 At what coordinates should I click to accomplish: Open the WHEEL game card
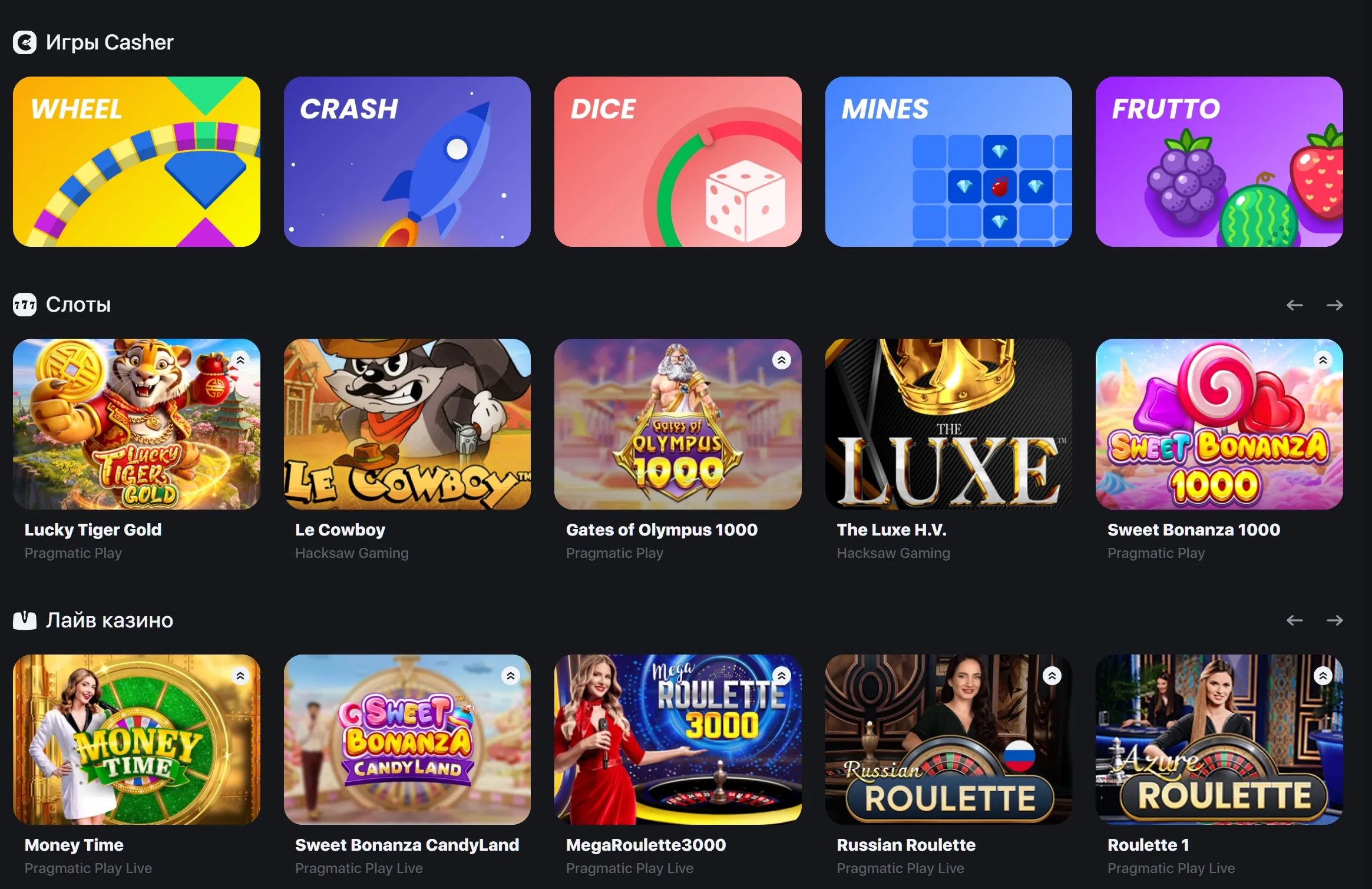click(137, 161)
